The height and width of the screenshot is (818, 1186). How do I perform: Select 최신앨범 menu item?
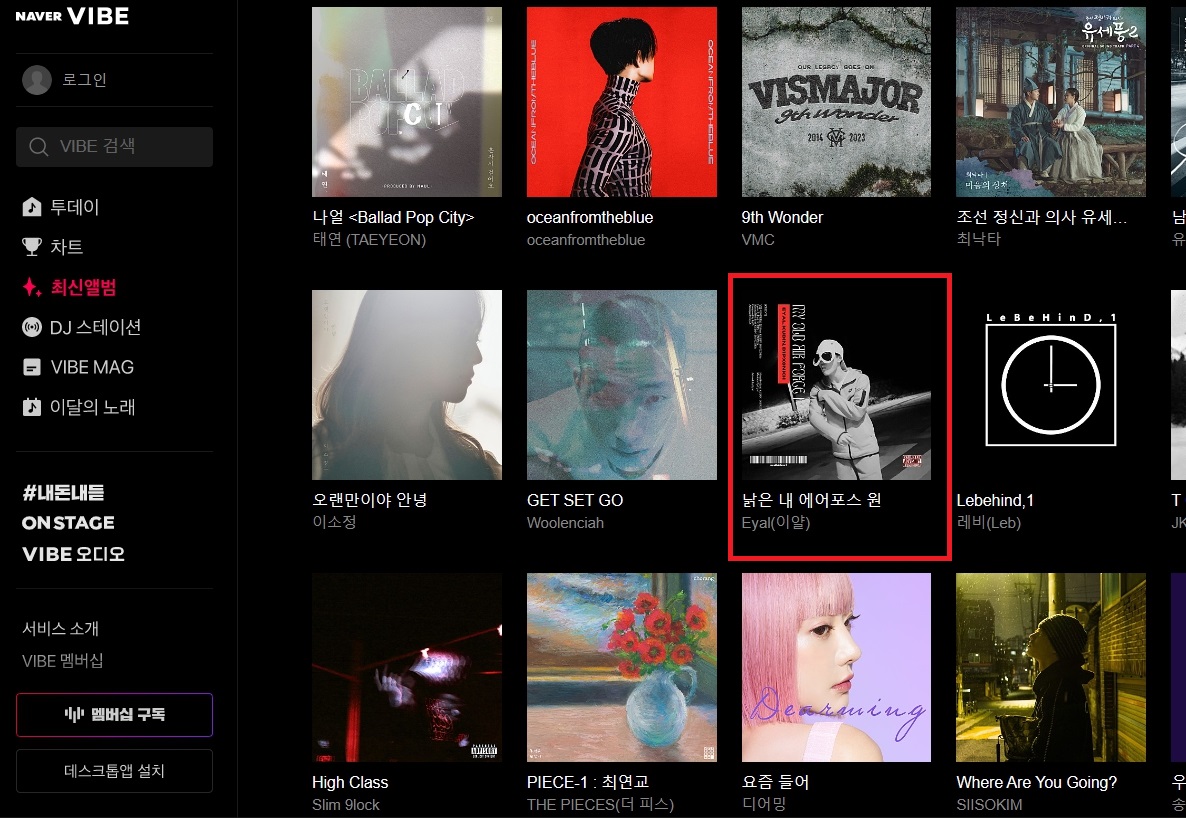pos(83,287)
